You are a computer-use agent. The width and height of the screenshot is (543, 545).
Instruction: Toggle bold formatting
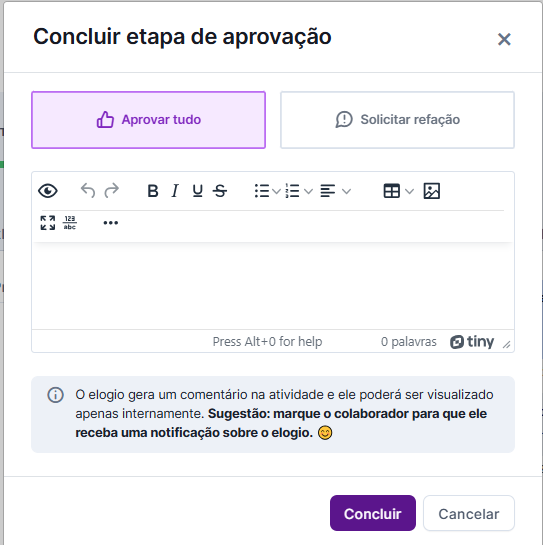click(x=153, y=191)
